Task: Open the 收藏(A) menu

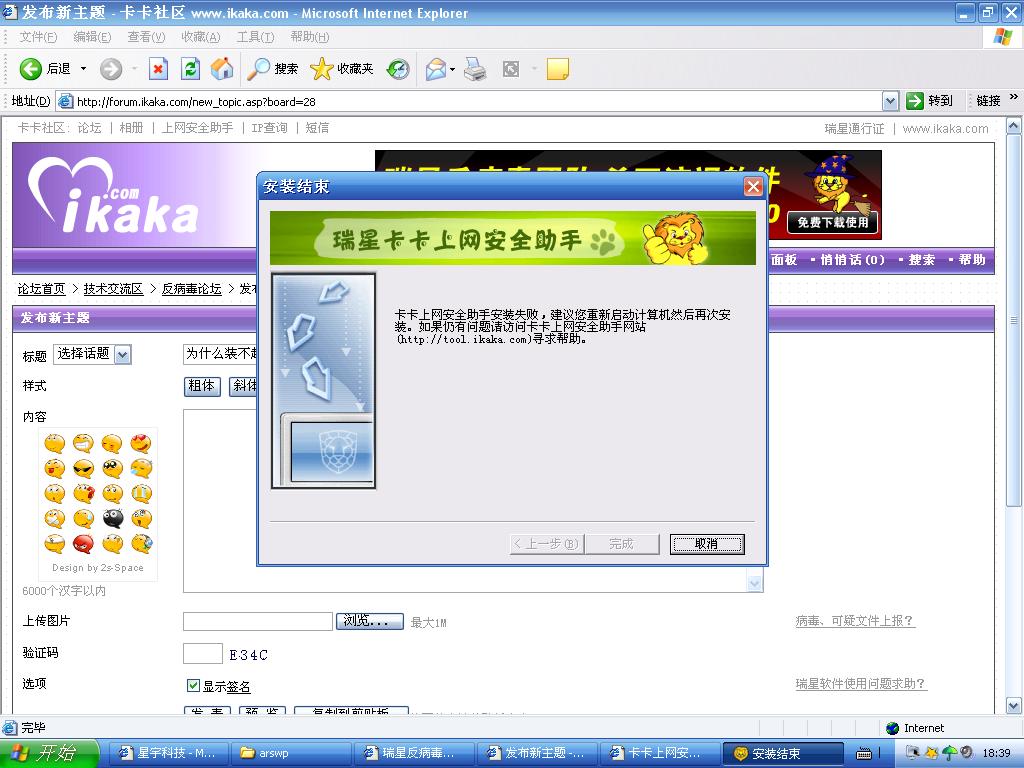Action: (201, 37)
